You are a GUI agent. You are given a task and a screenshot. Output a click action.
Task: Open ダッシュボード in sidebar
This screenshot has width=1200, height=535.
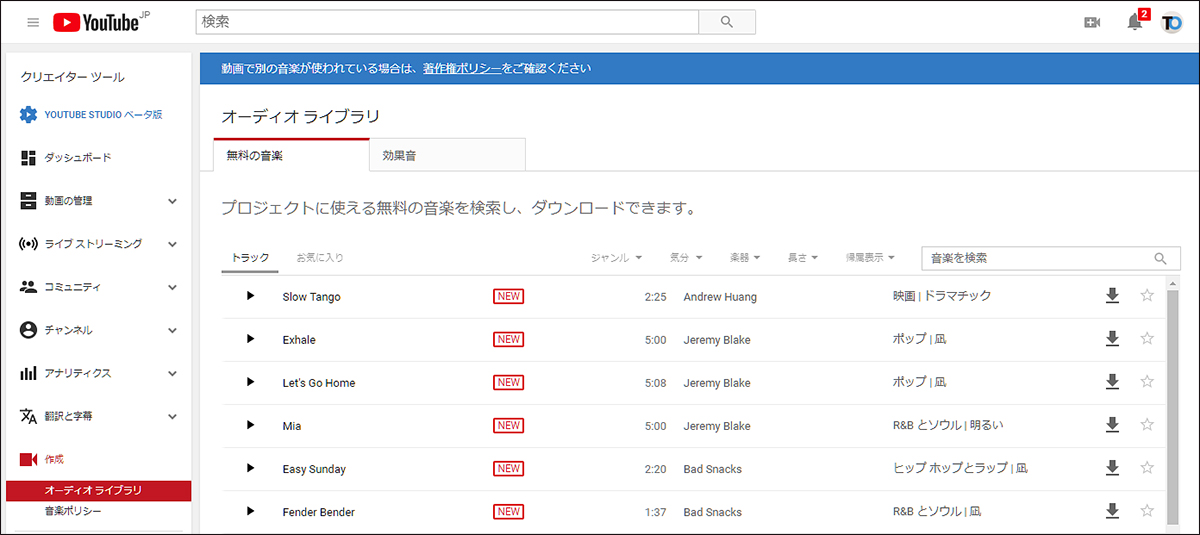pos(77,158)
